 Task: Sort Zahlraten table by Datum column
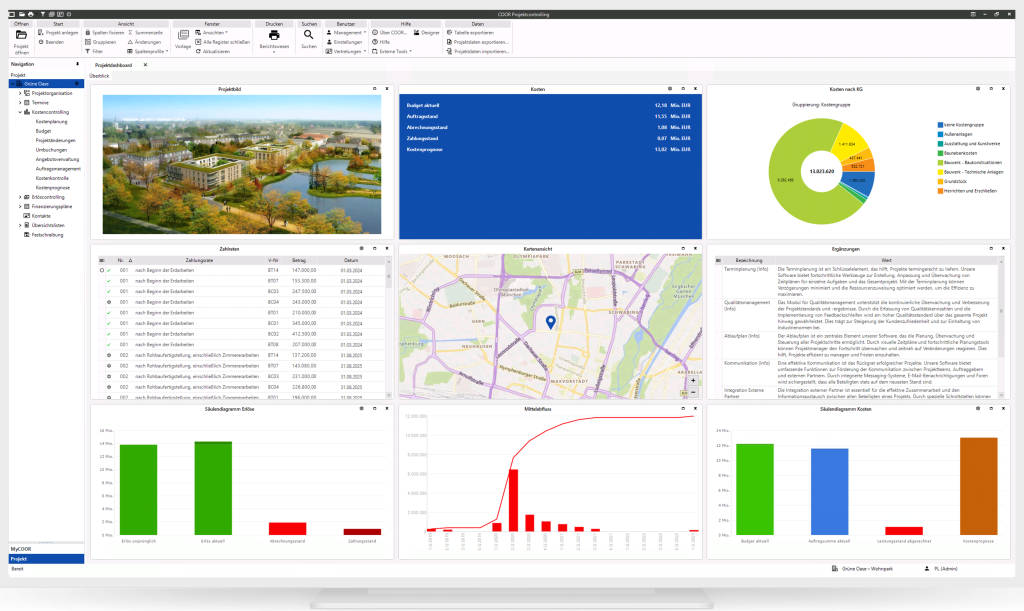(351, 260)
